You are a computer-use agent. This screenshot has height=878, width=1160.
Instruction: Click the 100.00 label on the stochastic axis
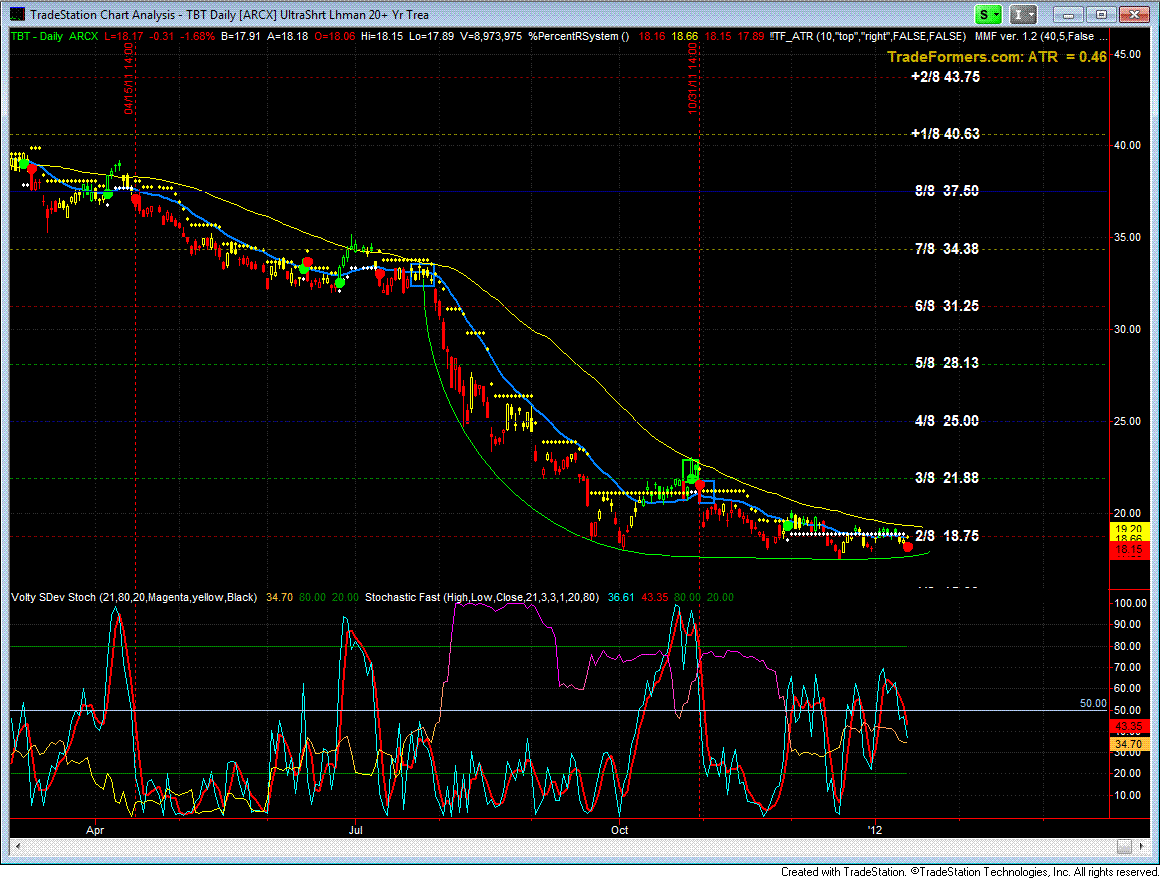coord(1130,604)
